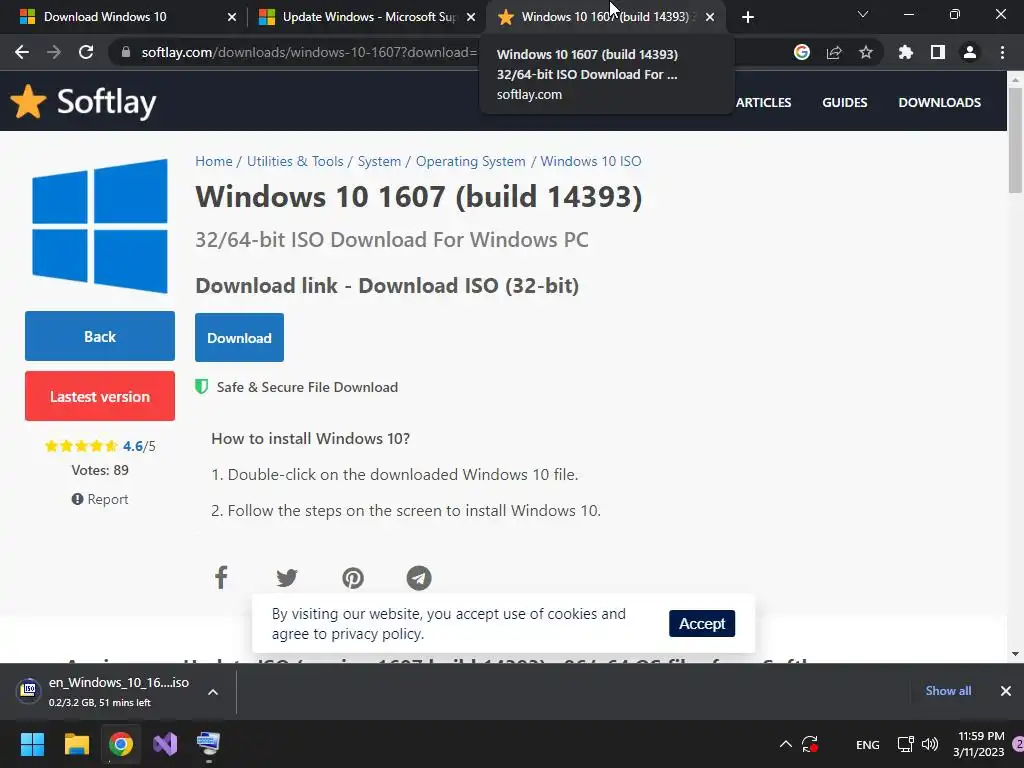Open ARTICLES menu item
Screen dimensions: 1024x768
[x=763, y=103]
